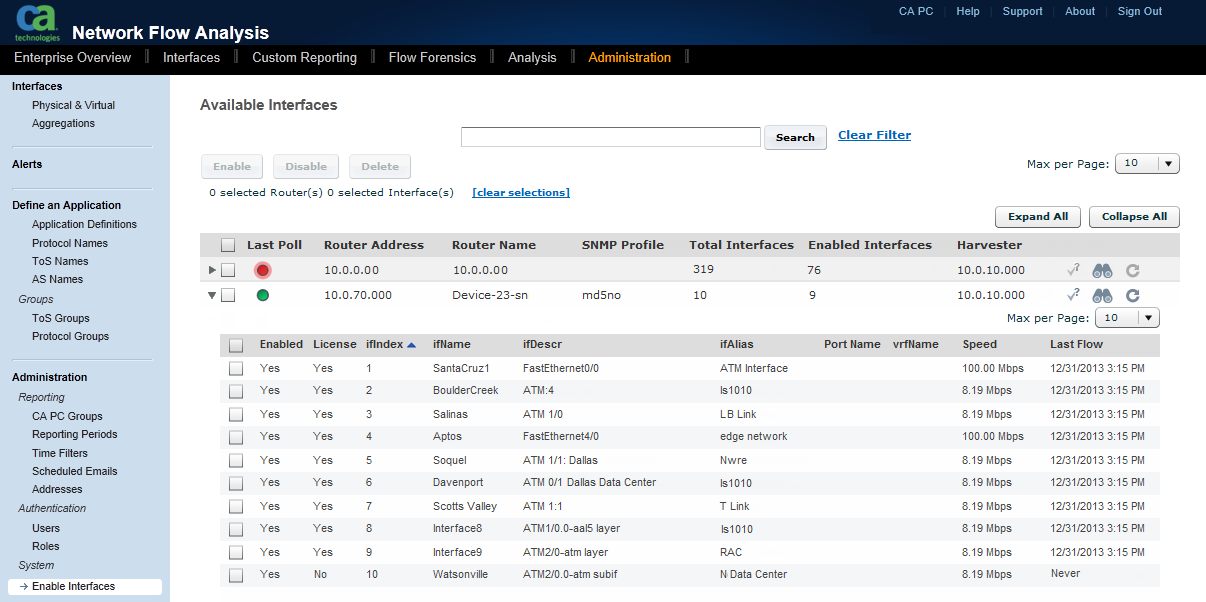Click green last poll status for Device-23-sn
Screen dimensions: 1206x602
pyautogui.click(x=263, y=295)
